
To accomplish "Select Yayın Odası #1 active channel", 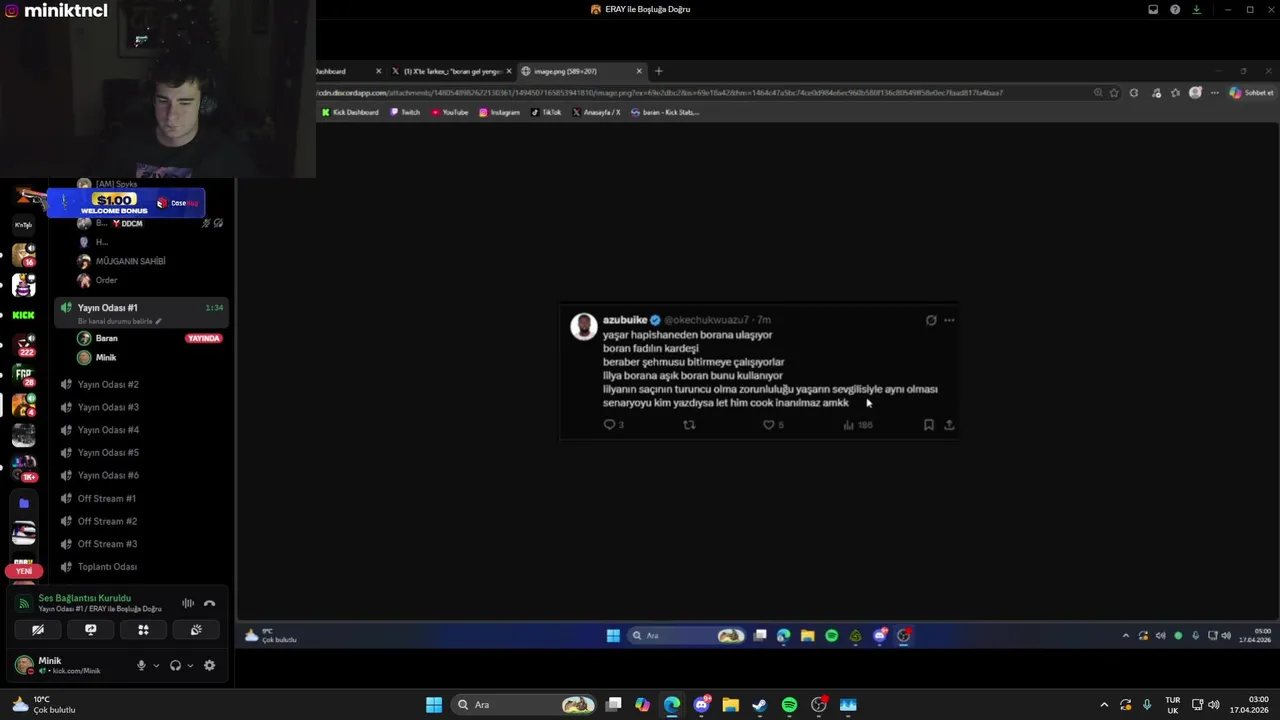I will (x=140, y=312).
